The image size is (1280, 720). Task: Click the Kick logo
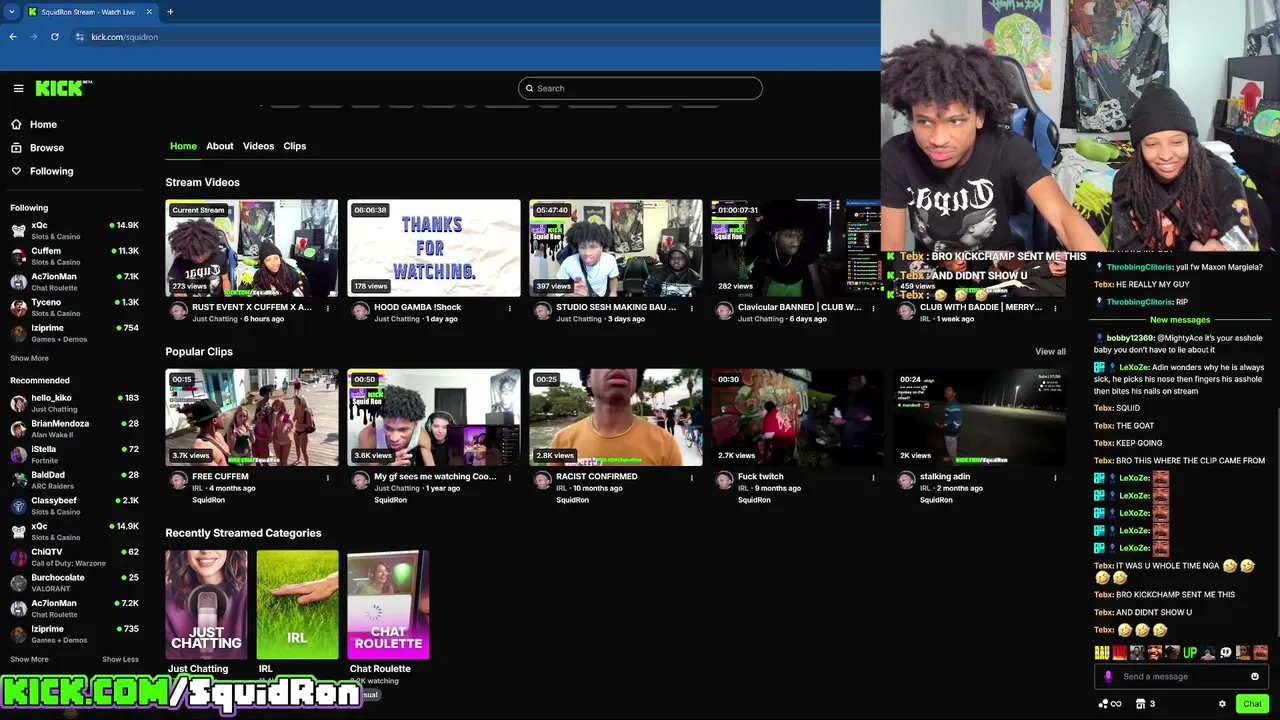point(63,88)
